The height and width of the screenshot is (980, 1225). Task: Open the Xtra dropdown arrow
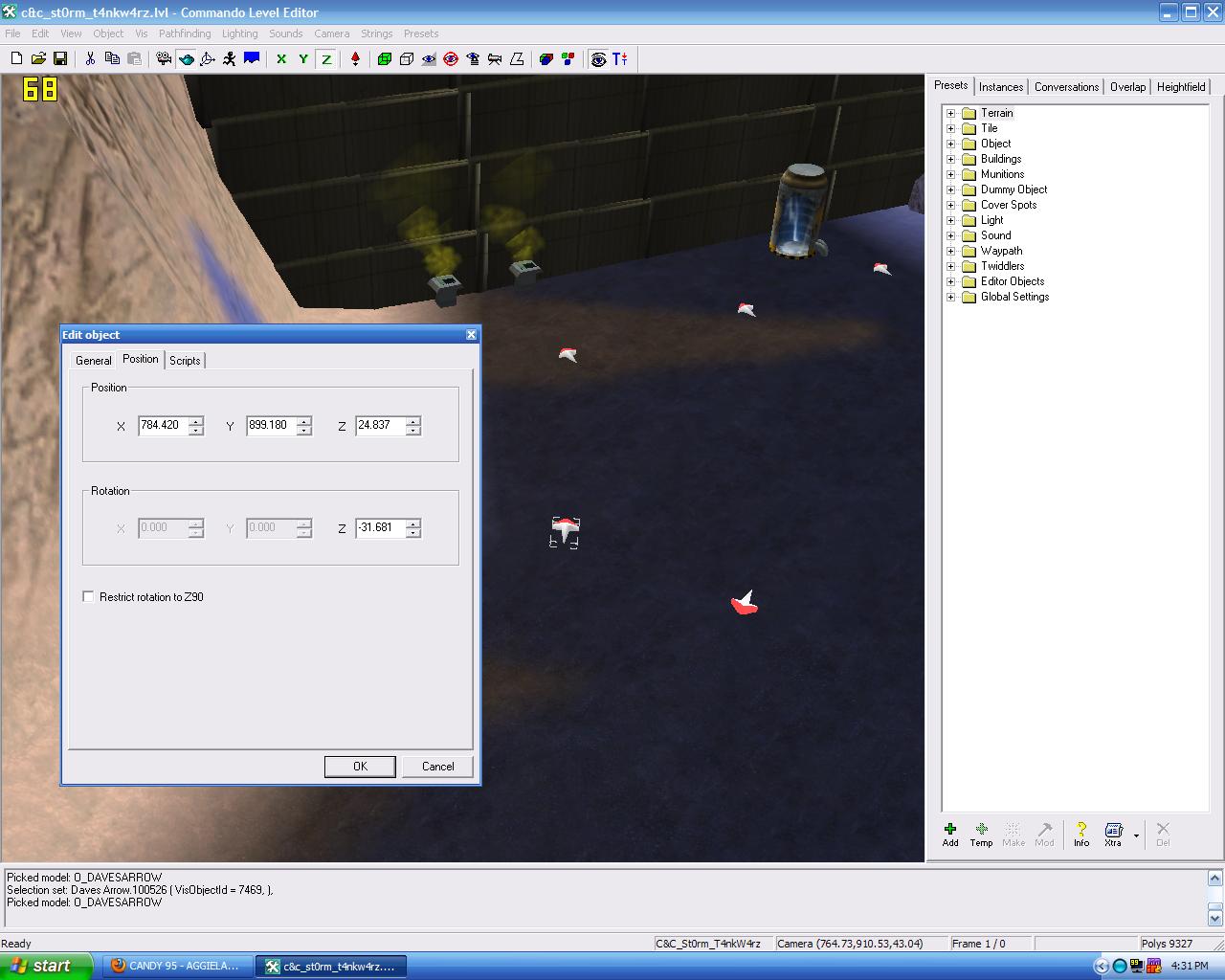click(x=1136, y=835)
